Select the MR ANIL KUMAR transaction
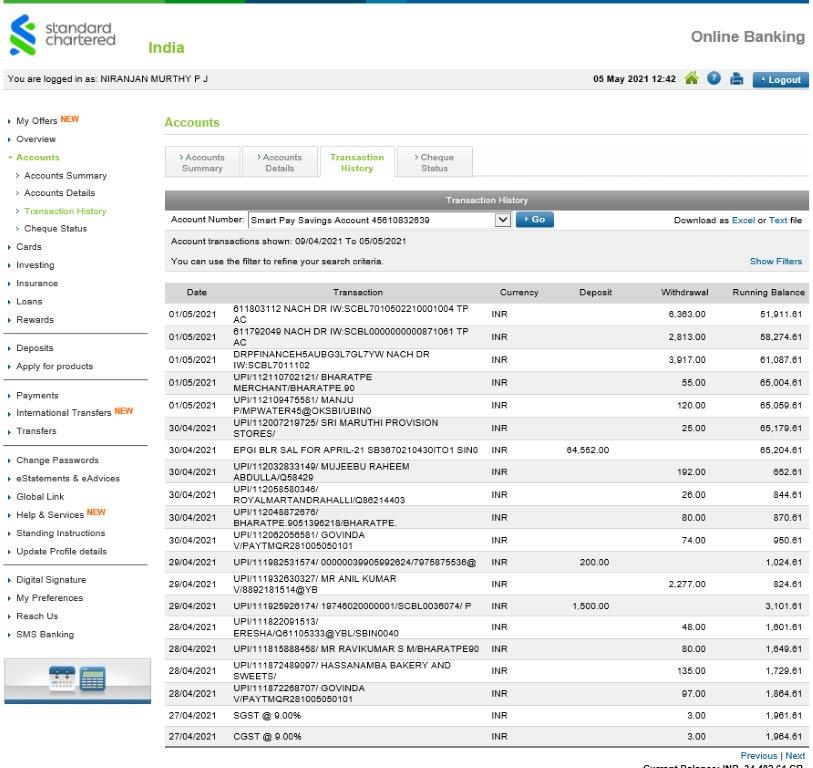Viewport: 813px width, 768px height. [x=486, y=584]
